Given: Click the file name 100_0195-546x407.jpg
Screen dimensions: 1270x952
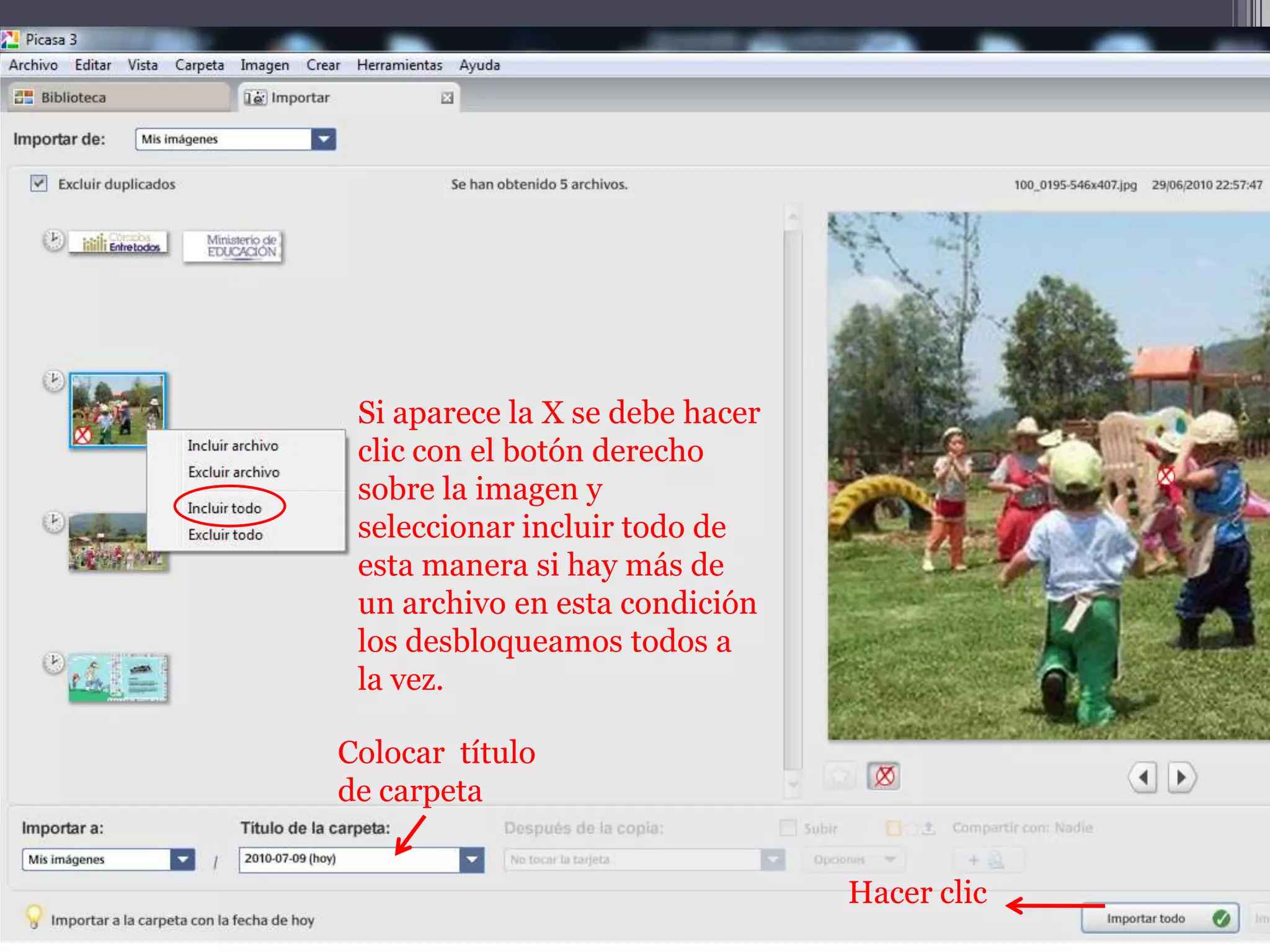Looking at the screenshot, I should coord(1075,185).
